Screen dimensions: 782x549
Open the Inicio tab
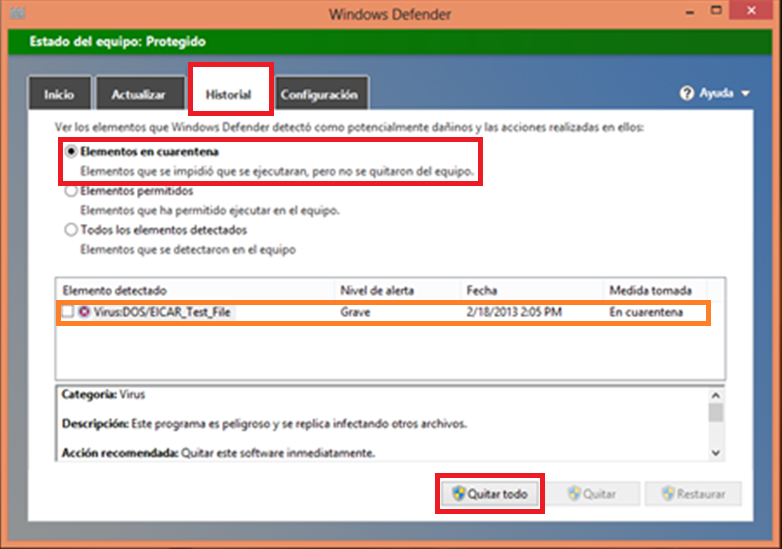click(x=60, y=93)
